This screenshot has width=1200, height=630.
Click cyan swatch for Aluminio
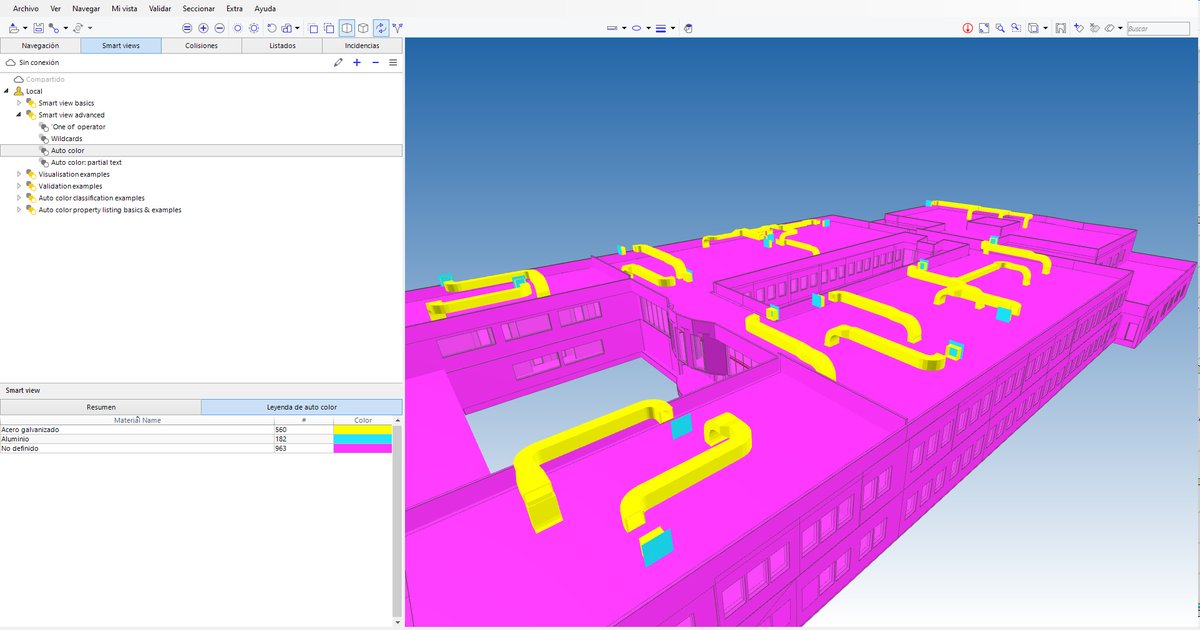click(x=363, y=439)
